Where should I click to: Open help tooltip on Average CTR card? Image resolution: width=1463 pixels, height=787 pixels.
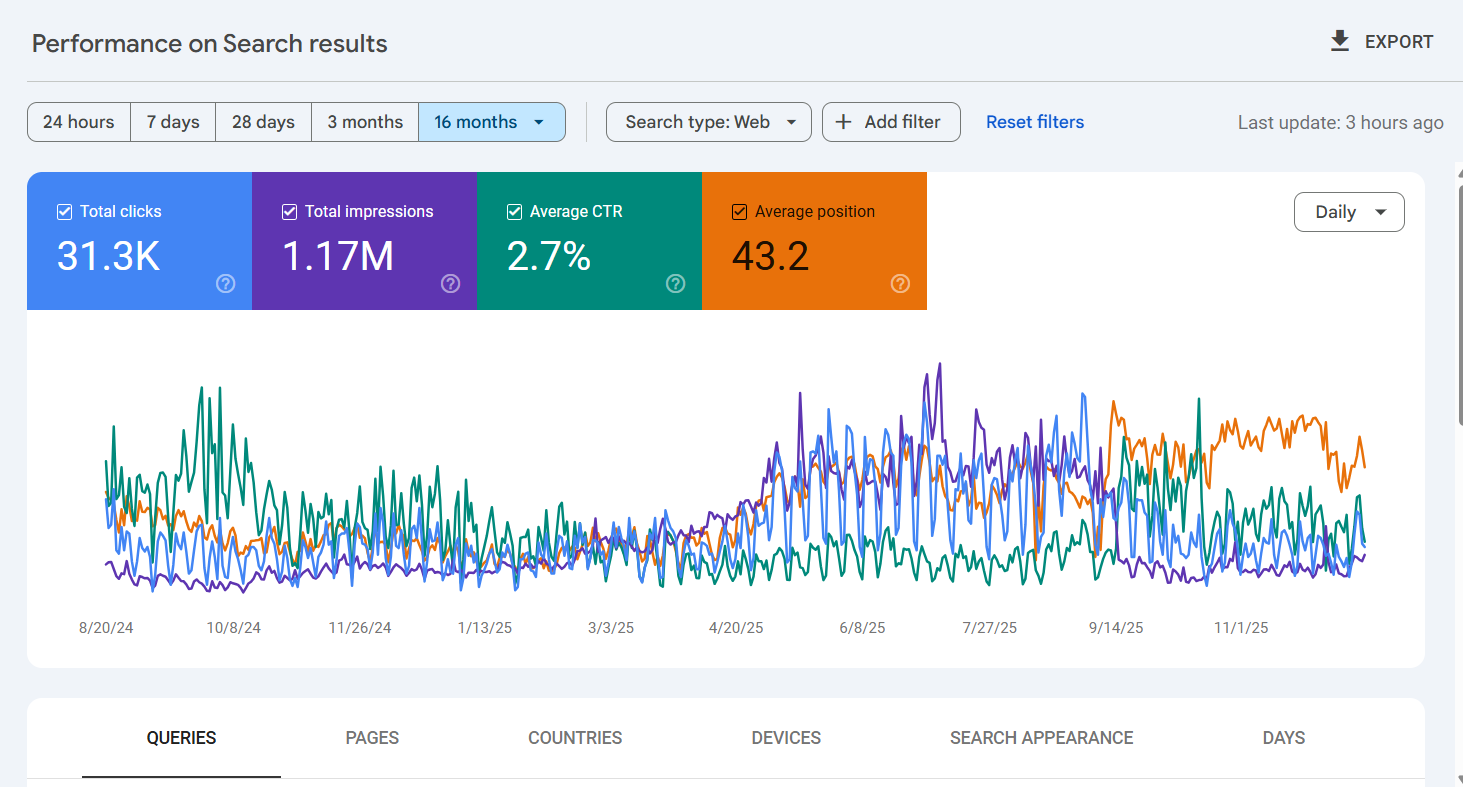click(x=675, y=283)
